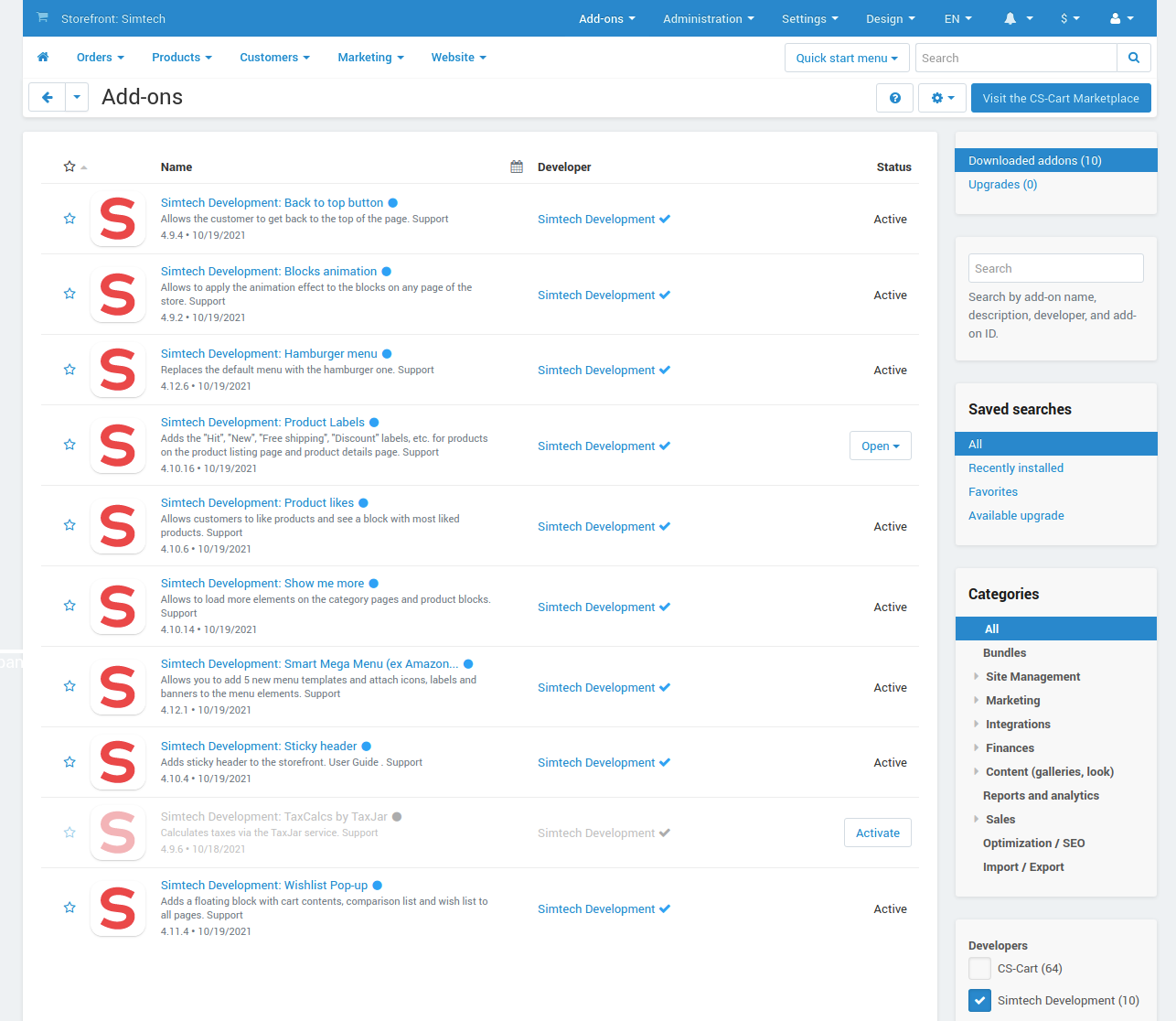
Task: Open the Back to top button add-on logo
Action: (x=118, y=220)
